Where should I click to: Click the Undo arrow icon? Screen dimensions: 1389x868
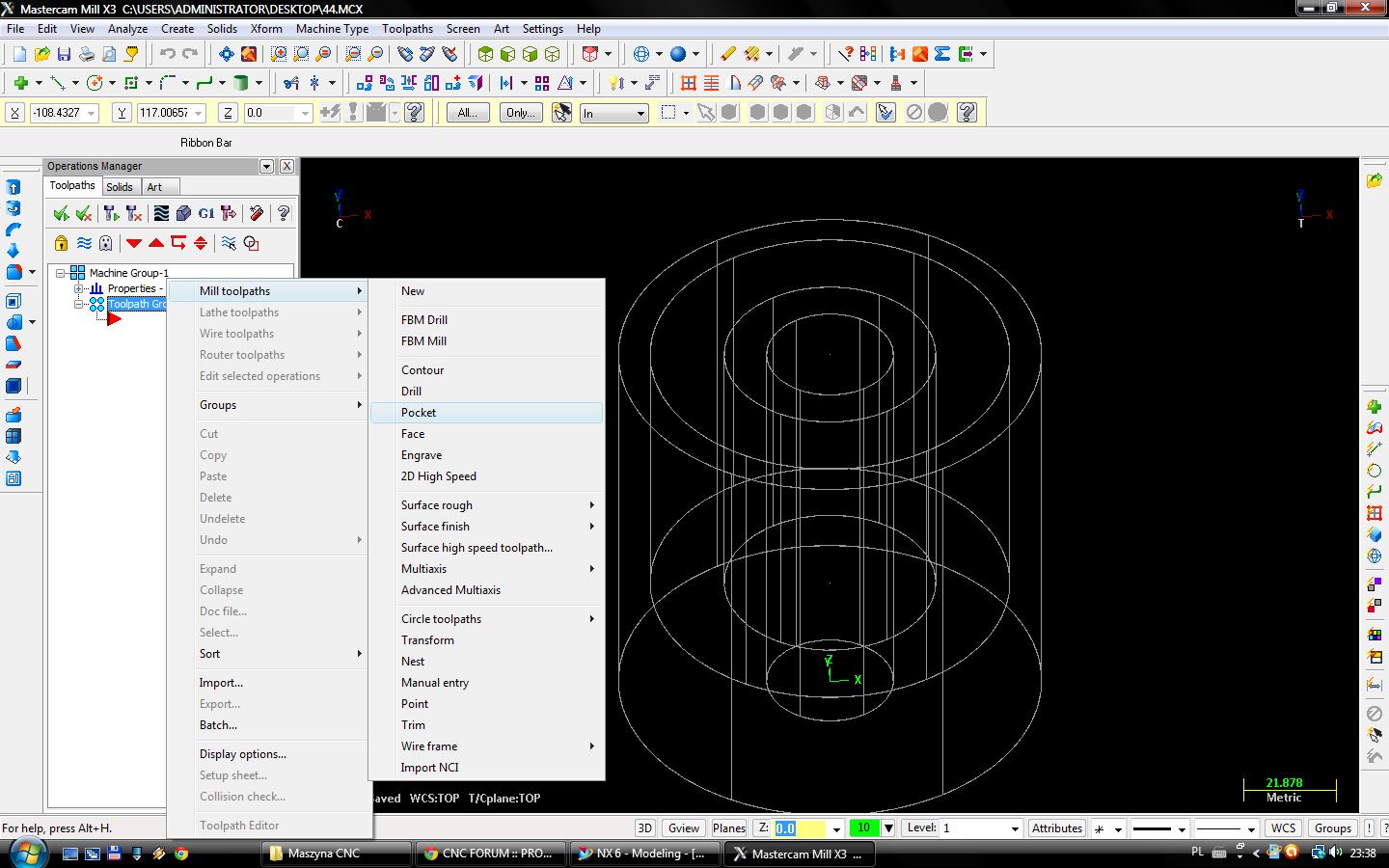168,54
